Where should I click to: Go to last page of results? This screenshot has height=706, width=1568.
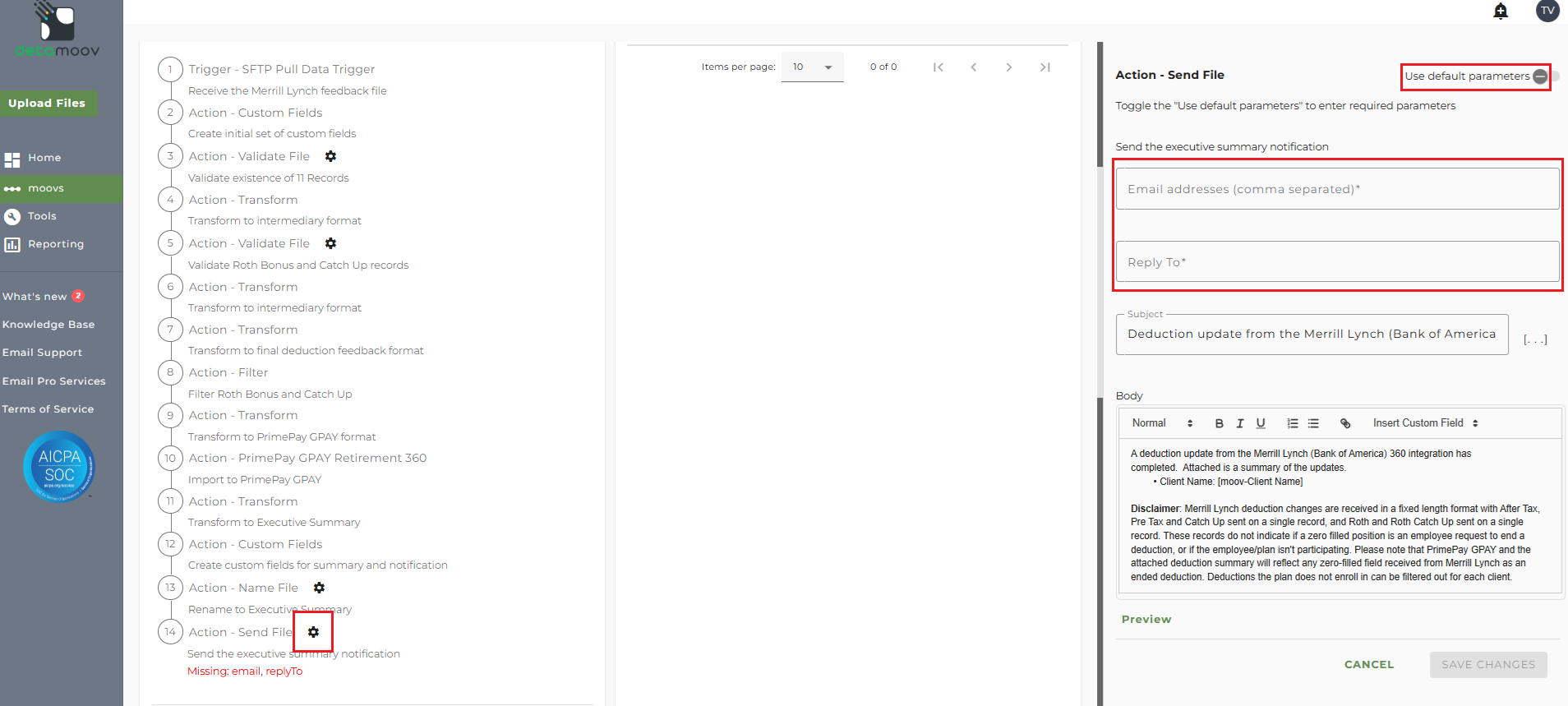[1045, 67]
